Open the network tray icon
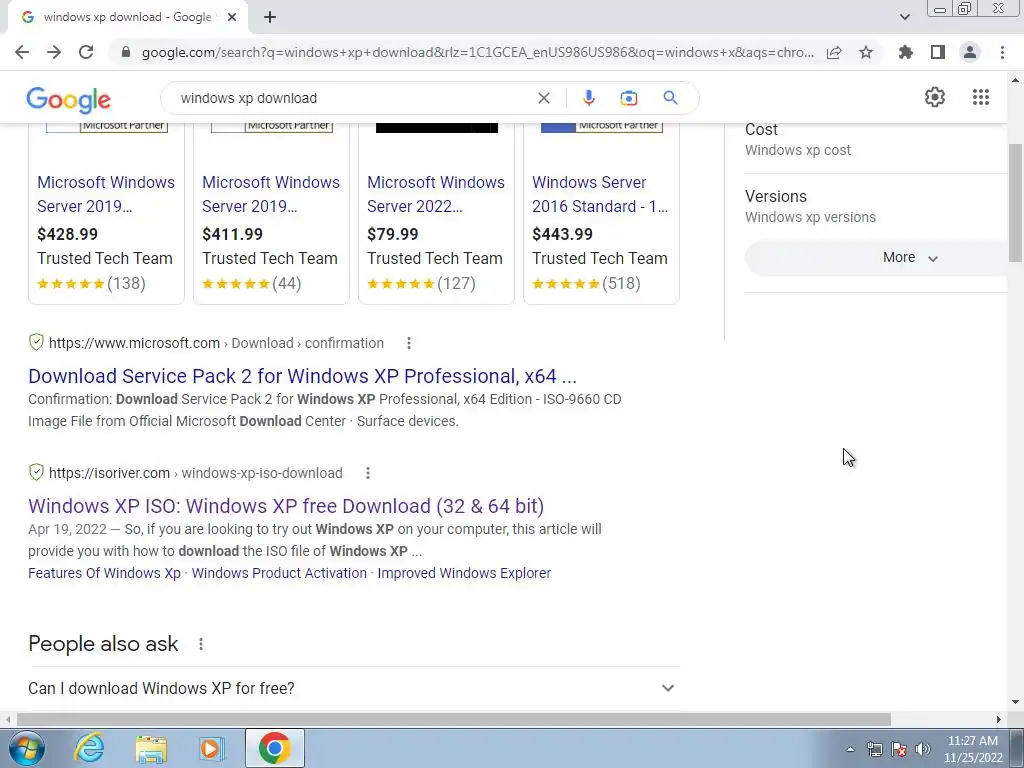The image size is (1024, 768). point(874,749)
